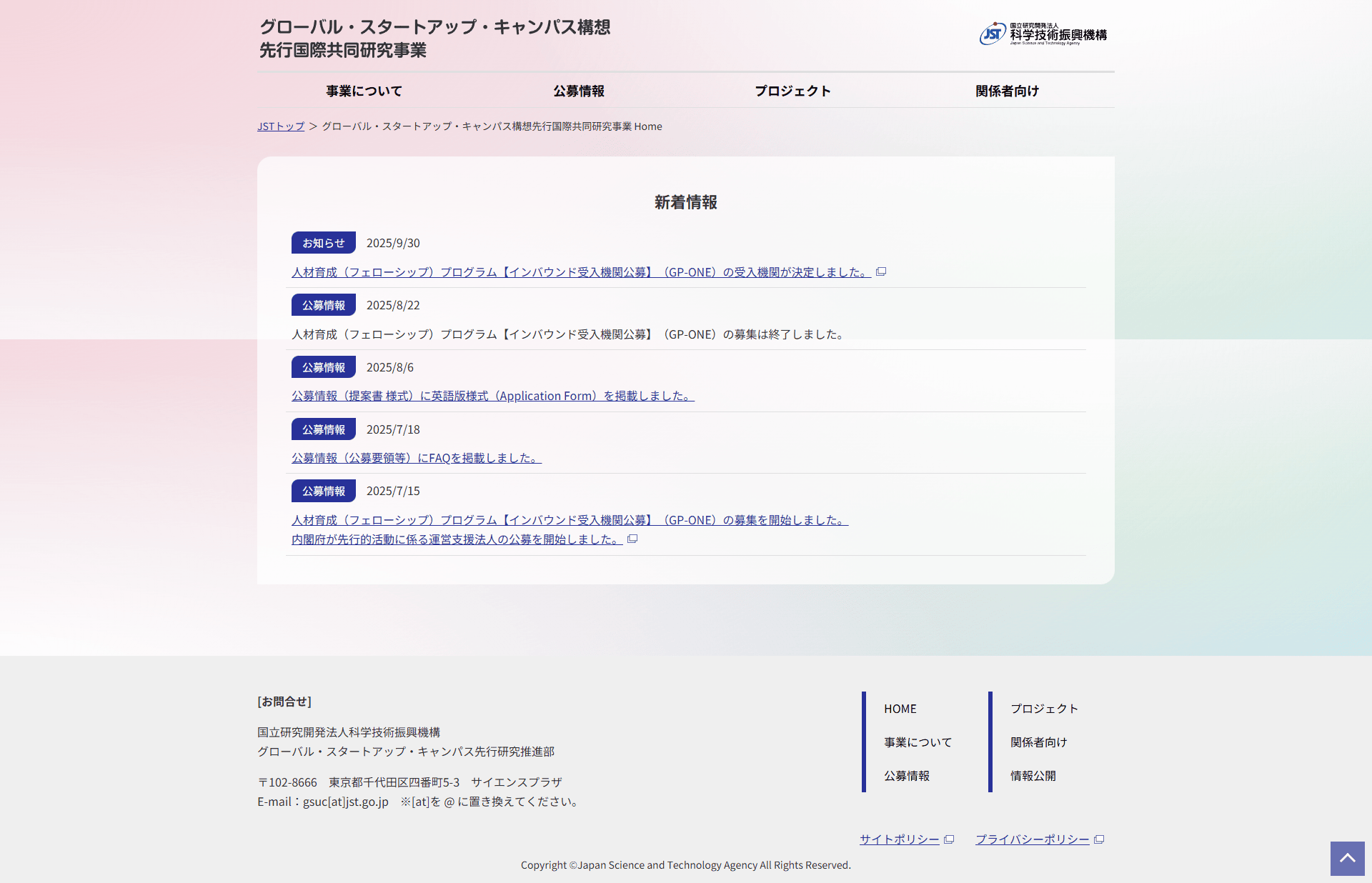Open the 事業について navigation menu
The image size is (1372, 883).
(x=363, y=91)
